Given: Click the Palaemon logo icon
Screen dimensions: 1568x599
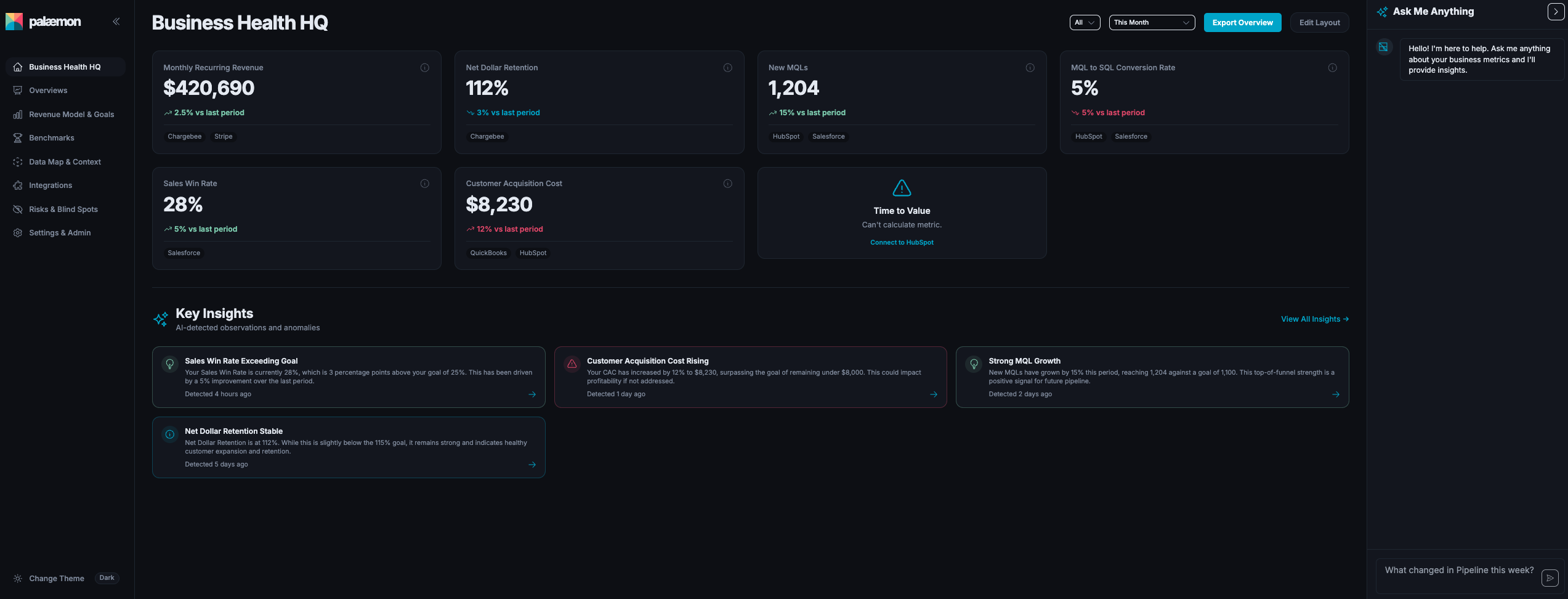Looking at the screenshot, I should click(14, 22).
